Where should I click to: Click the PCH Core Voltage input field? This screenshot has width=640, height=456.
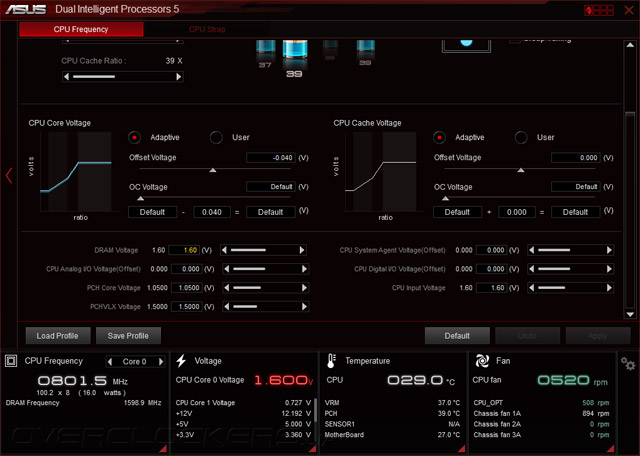pyautogui.click(x=187, y=288)
